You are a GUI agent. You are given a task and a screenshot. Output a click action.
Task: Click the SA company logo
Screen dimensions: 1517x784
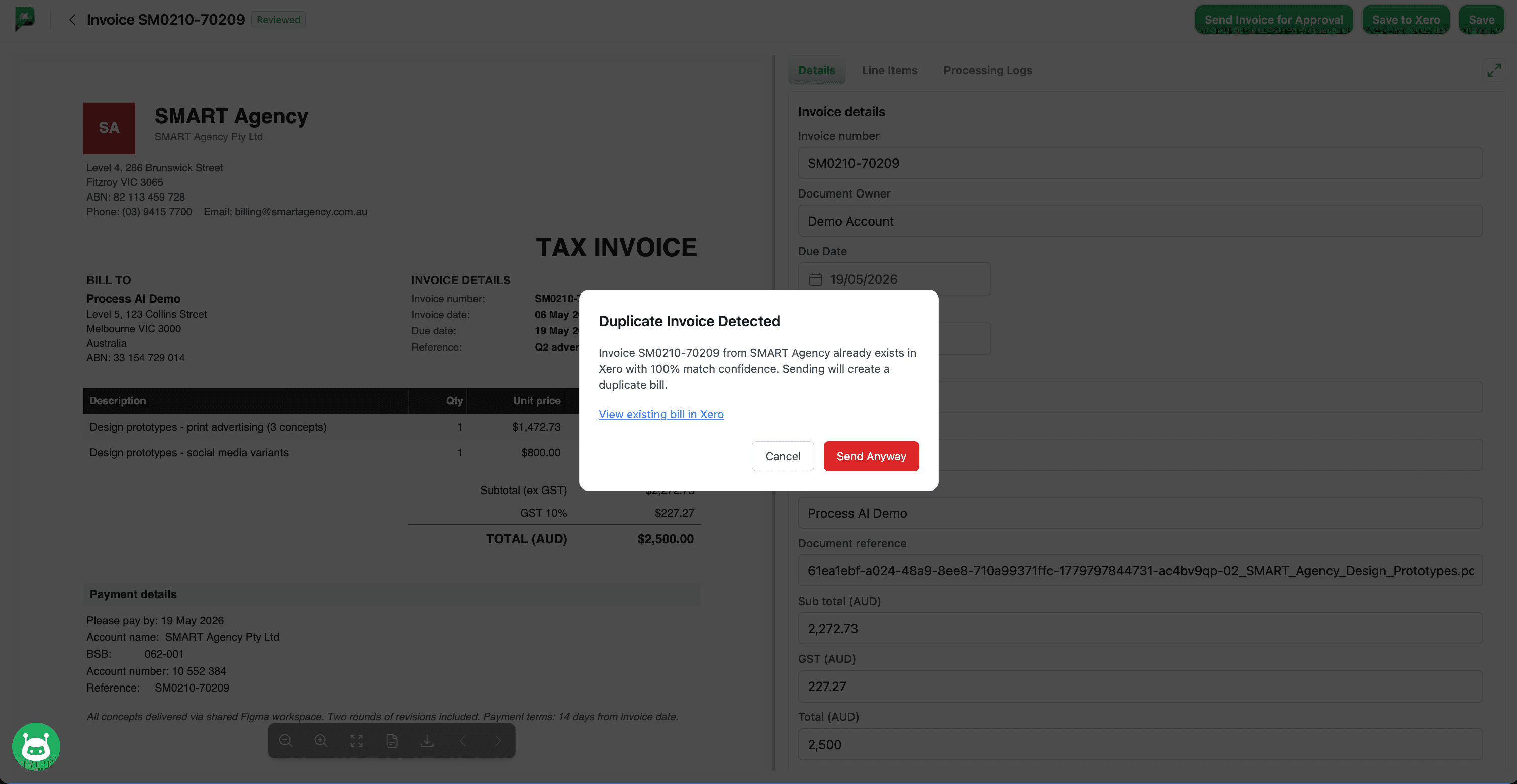[x=109, y=128]
